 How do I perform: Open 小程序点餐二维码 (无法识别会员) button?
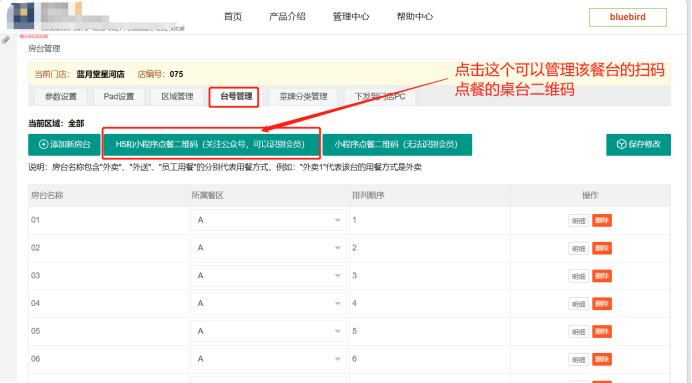coord(397,145)
